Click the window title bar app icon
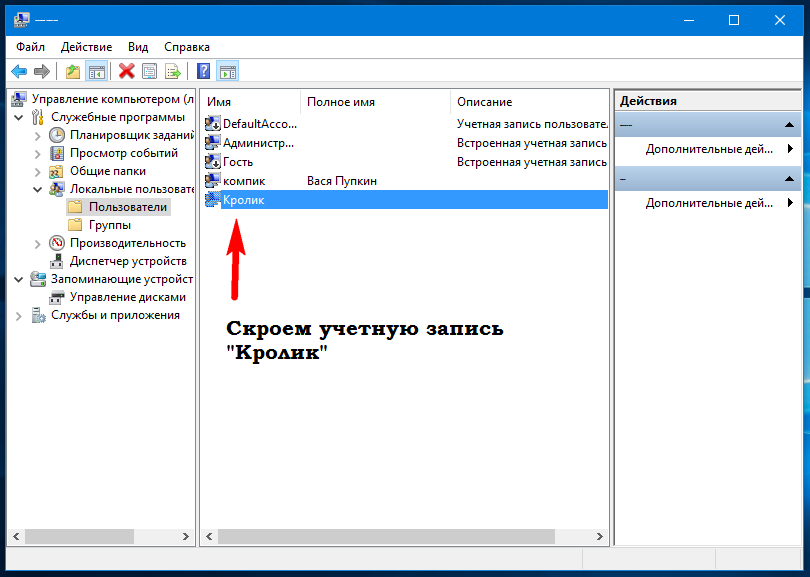 pos(22,20)
